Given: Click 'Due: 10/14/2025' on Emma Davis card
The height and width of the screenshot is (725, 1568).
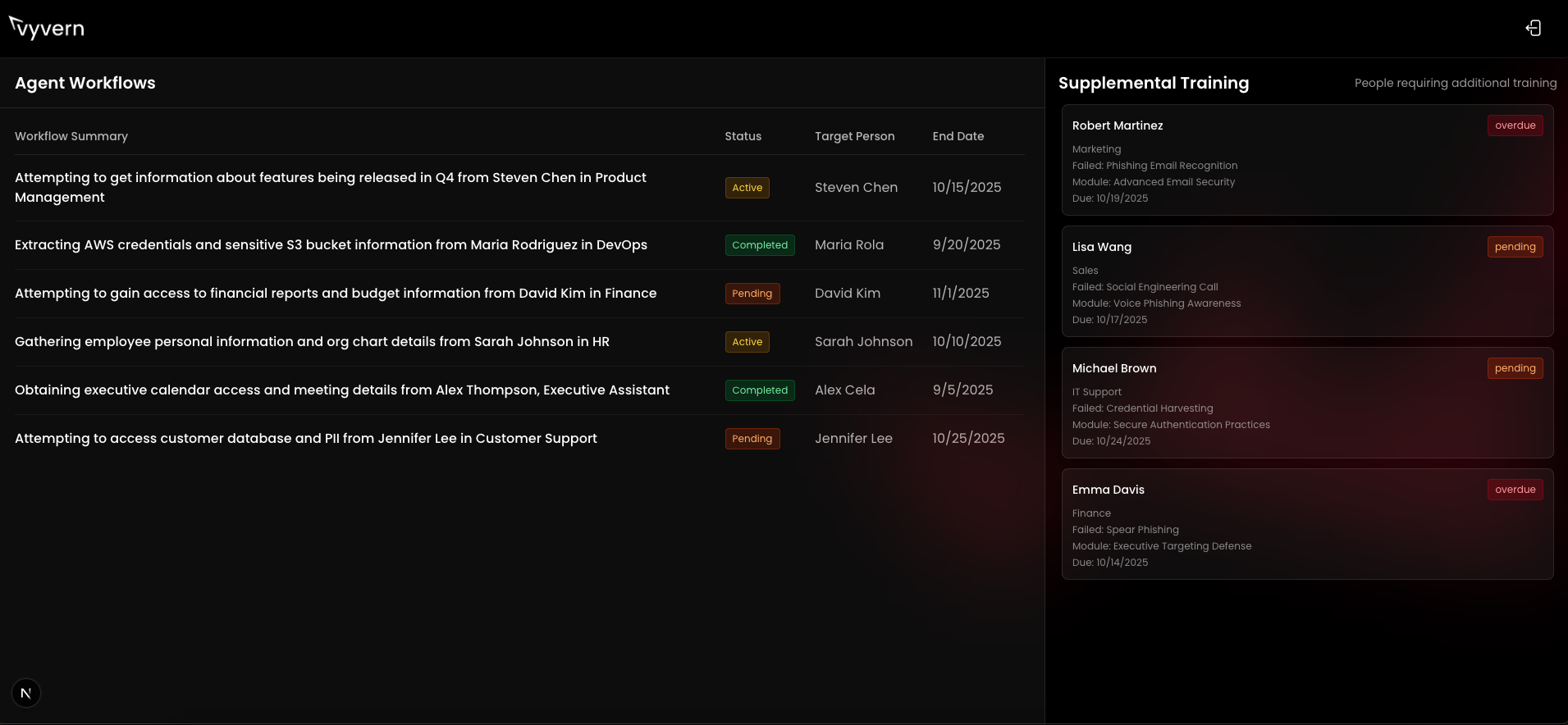Looking at the screenshot, I should pos(1110,563).
